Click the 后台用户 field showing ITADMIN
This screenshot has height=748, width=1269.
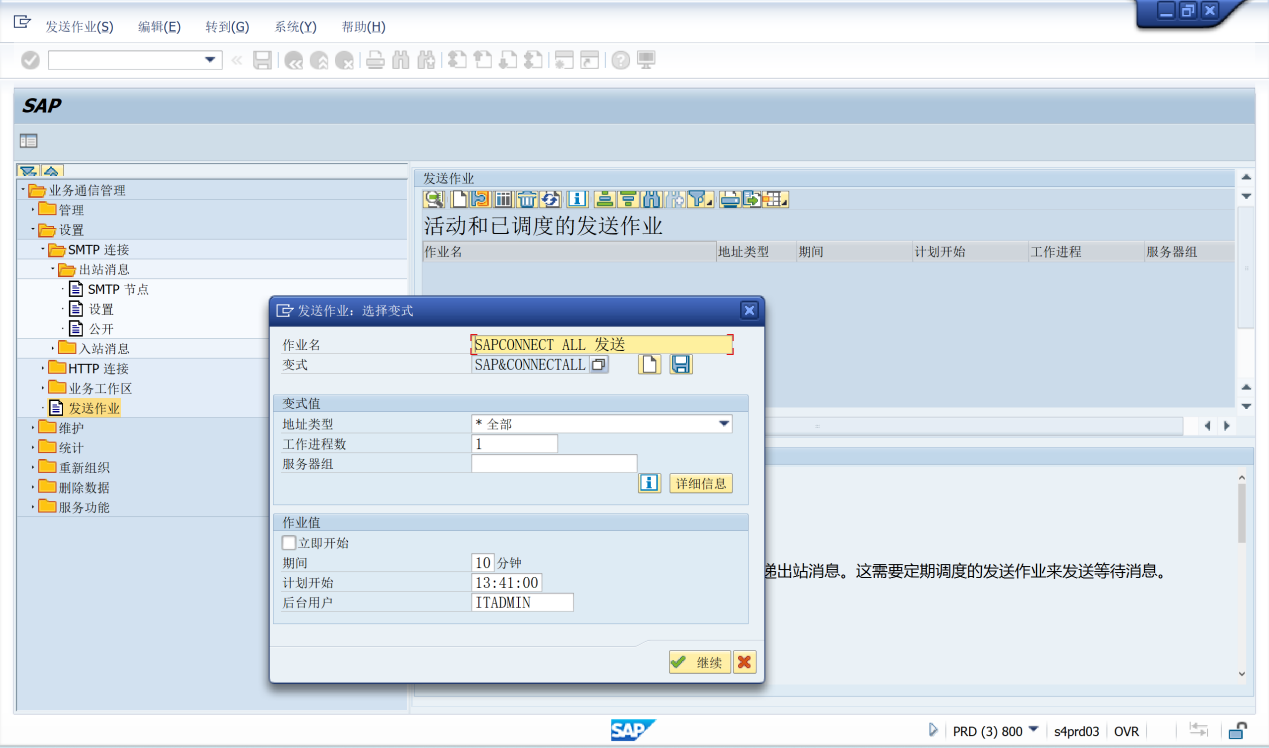pos(522,602)
